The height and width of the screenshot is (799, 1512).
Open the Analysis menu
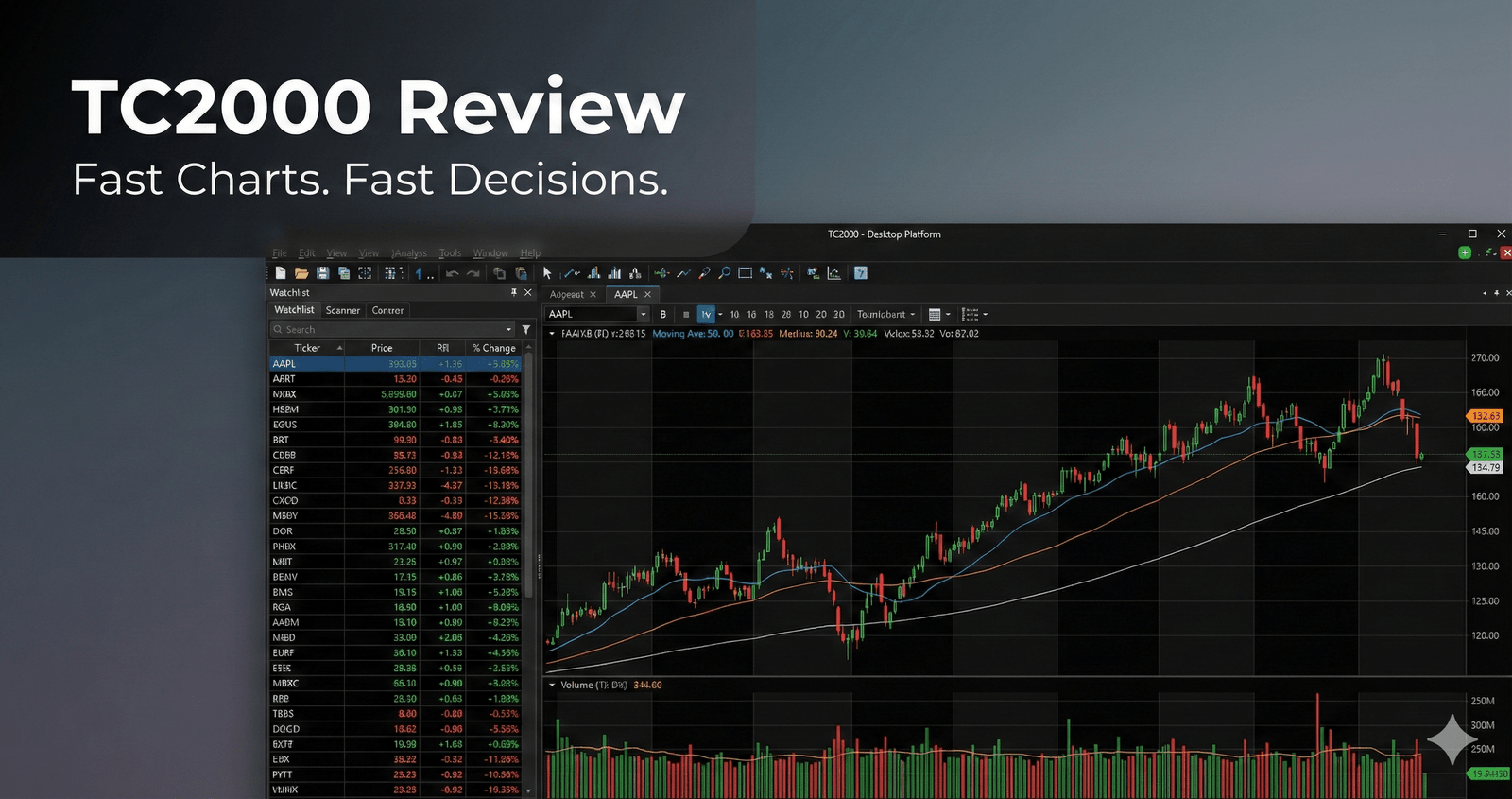tap(410, 252)
